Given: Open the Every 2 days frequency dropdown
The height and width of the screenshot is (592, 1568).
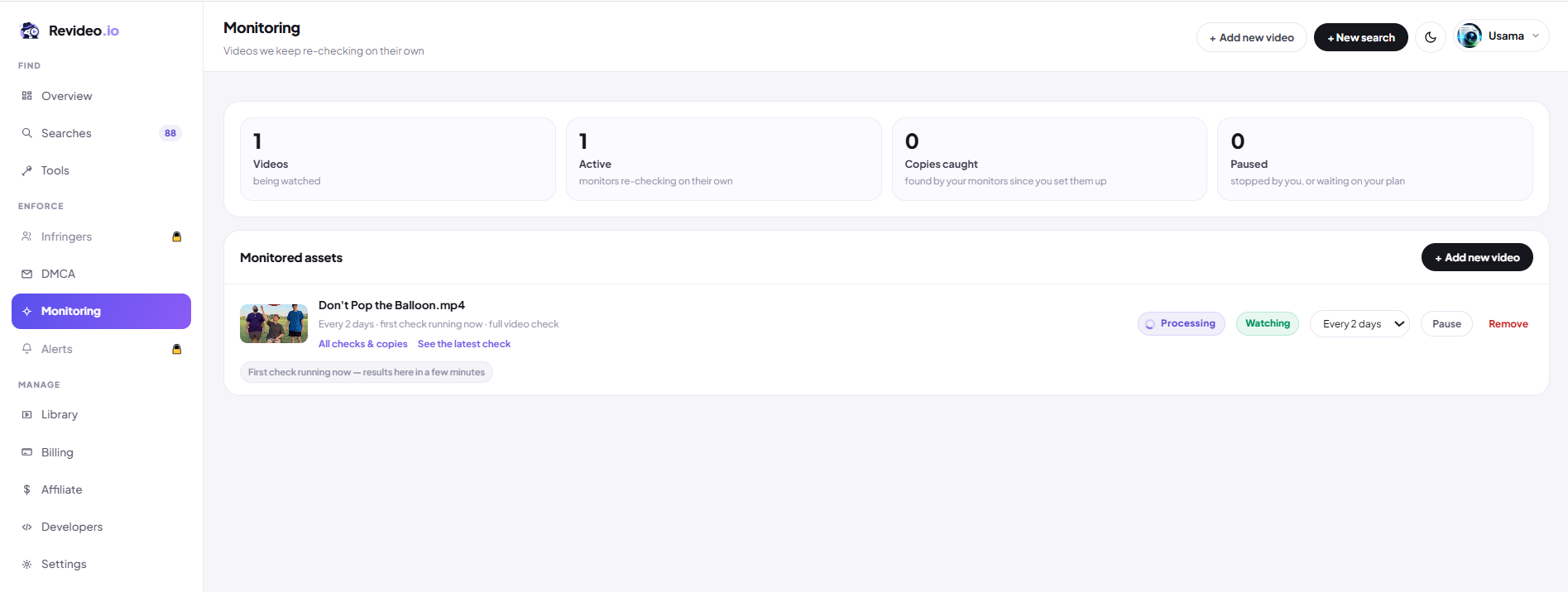Looking at the screenshot, I should 1359,324.
